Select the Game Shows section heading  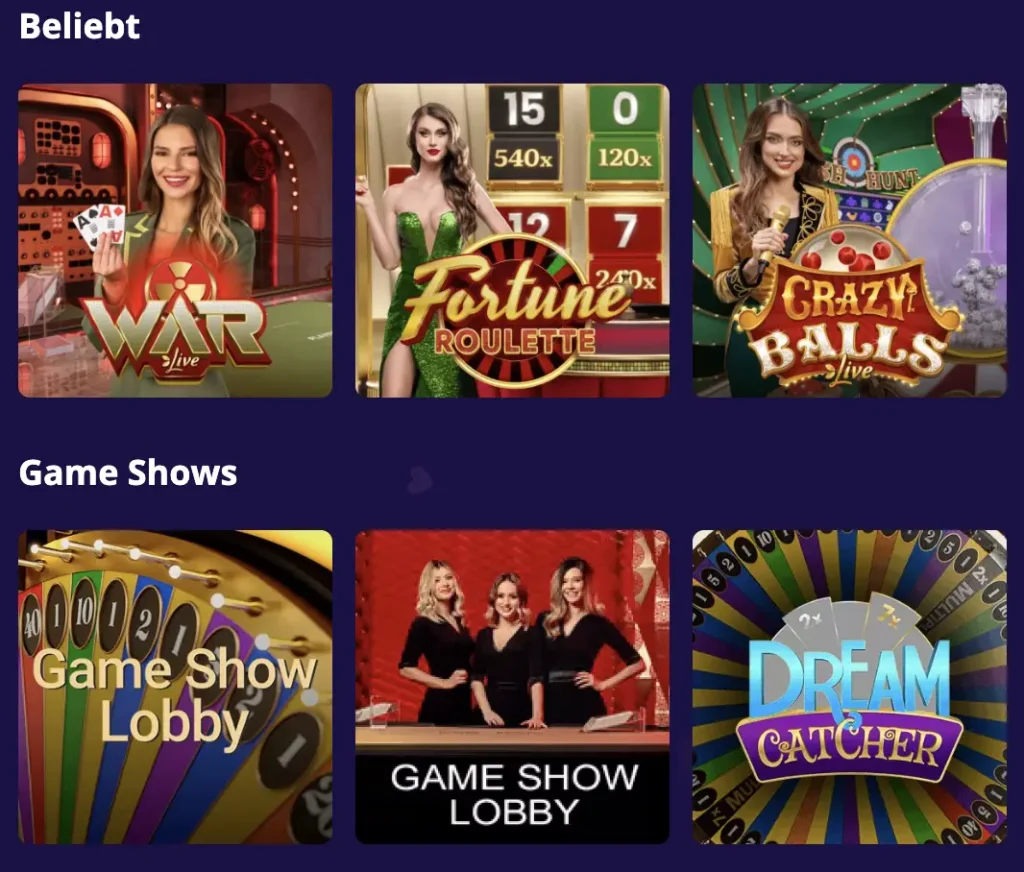pos(128,472)
